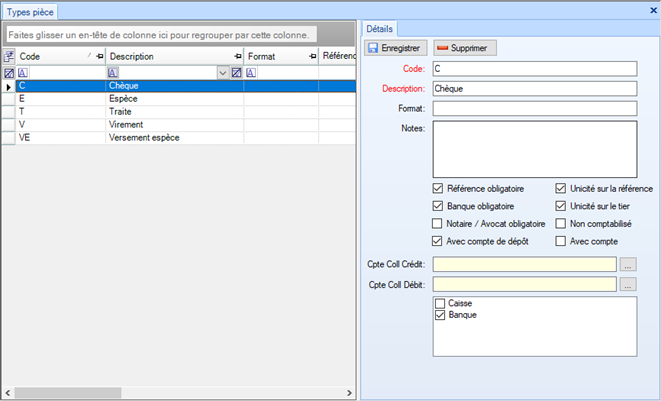Click the filter operator icon under Format column
This screenshot has width=661, height=401.
(252, 73)
